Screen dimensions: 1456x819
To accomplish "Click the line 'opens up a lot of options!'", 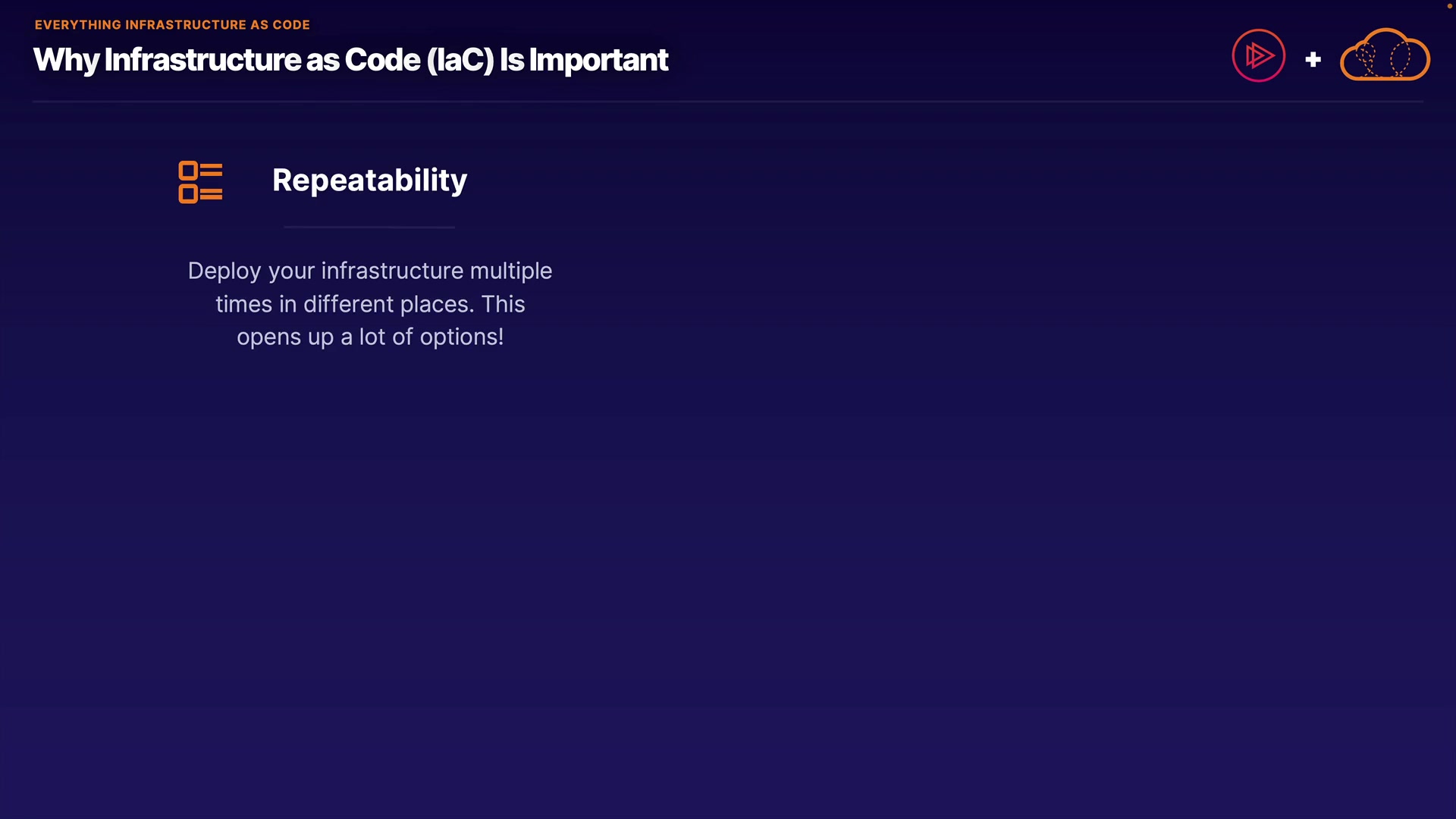I will pyautogui.click(x=369, y=337).
